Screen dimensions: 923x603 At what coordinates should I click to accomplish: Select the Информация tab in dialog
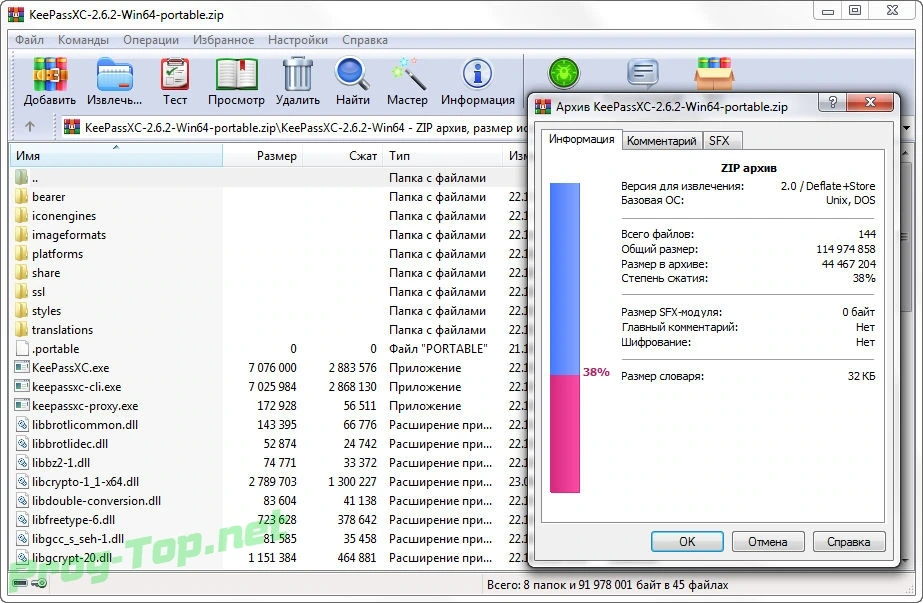[x=581, y=139]
